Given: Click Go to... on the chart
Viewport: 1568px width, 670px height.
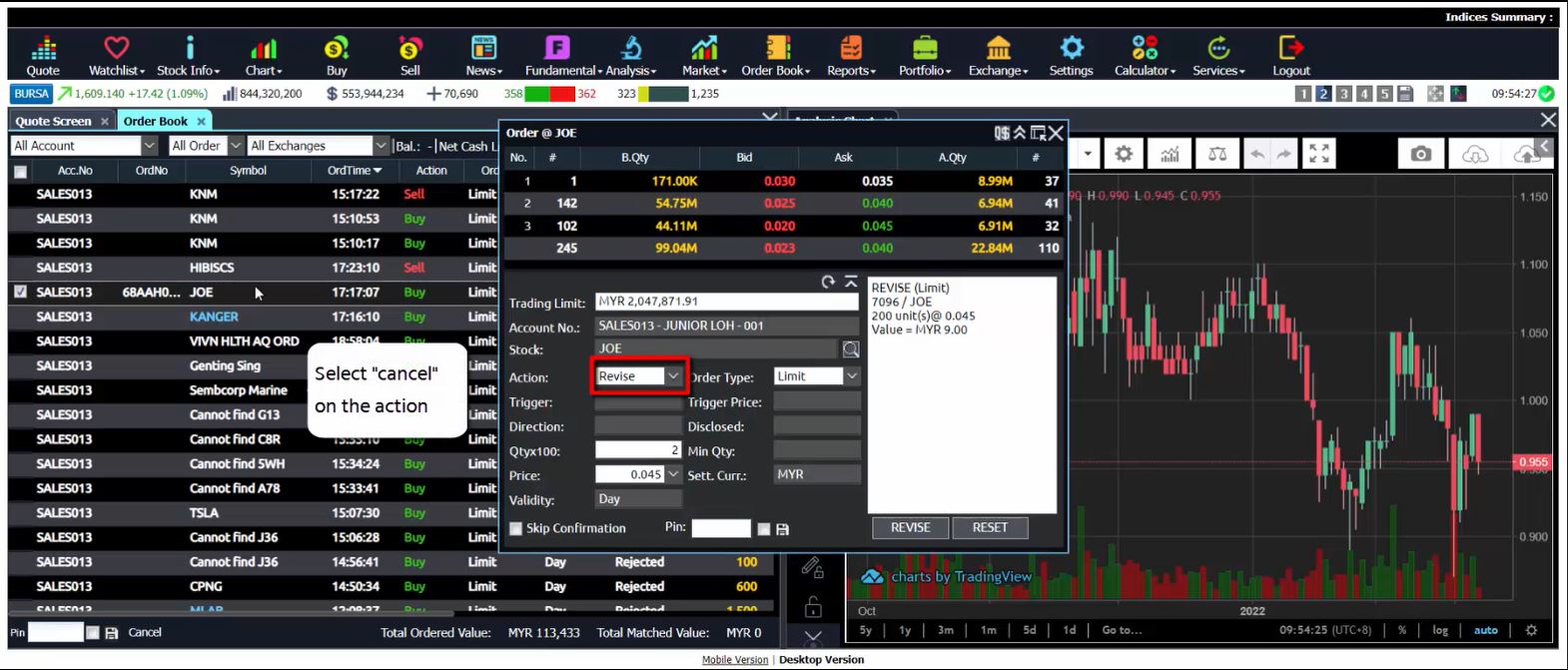Looking at the screenshot, I should (1122, 630).
